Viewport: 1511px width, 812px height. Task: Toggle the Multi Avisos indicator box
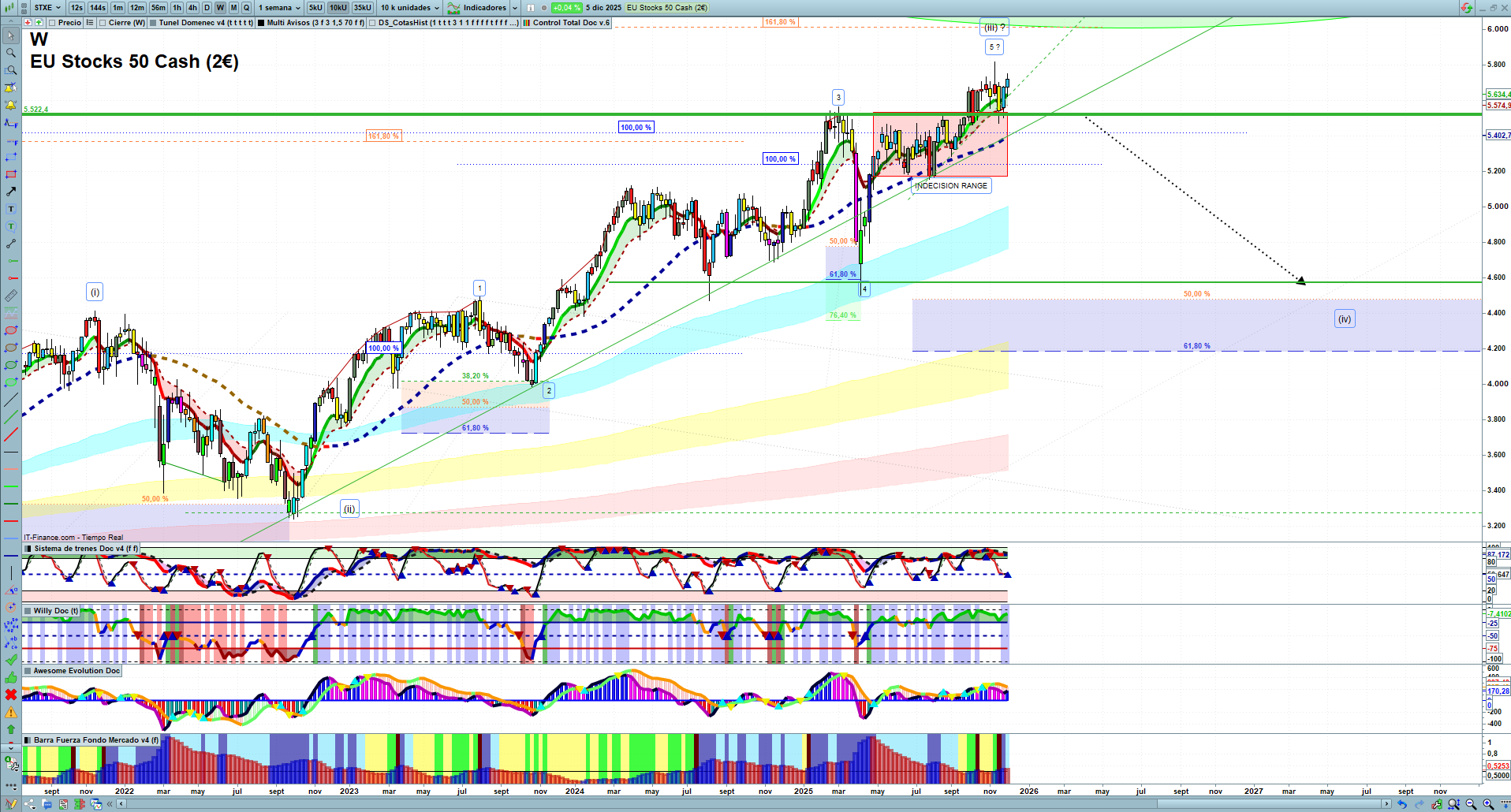[x=261, y=23]
